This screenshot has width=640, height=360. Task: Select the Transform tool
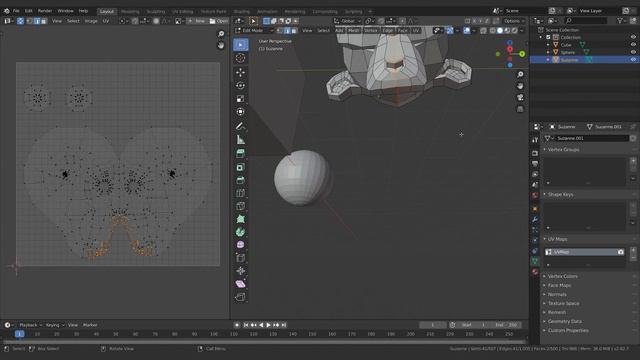(x=240, y=111)
